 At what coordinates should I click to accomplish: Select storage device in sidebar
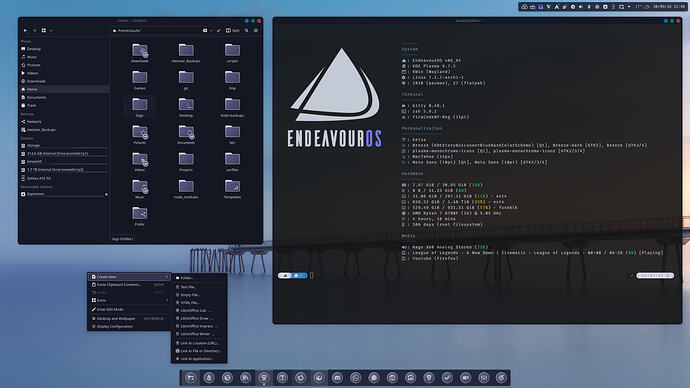point(64,145)
